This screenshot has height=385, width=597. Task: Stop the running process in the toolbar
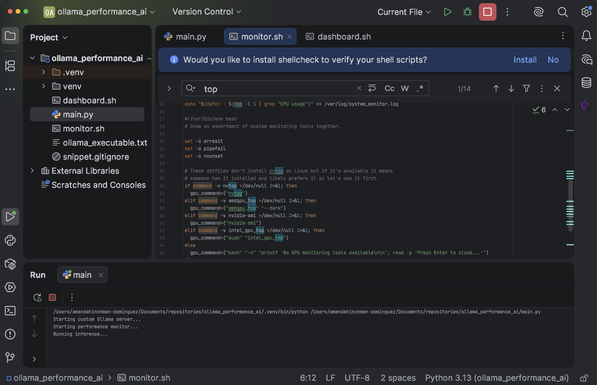(487, 12)
